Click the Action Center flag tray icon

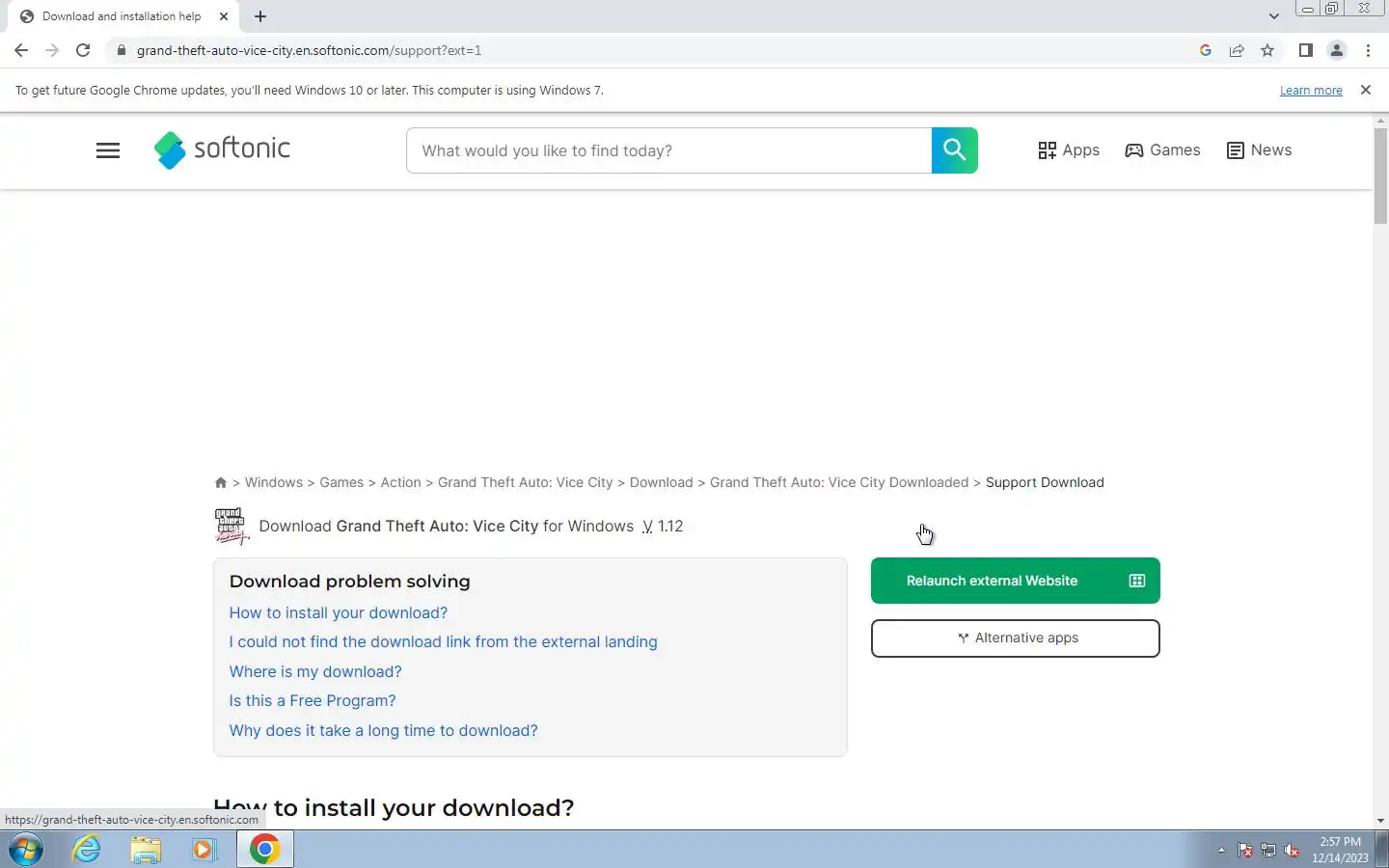pos(1245,851)
